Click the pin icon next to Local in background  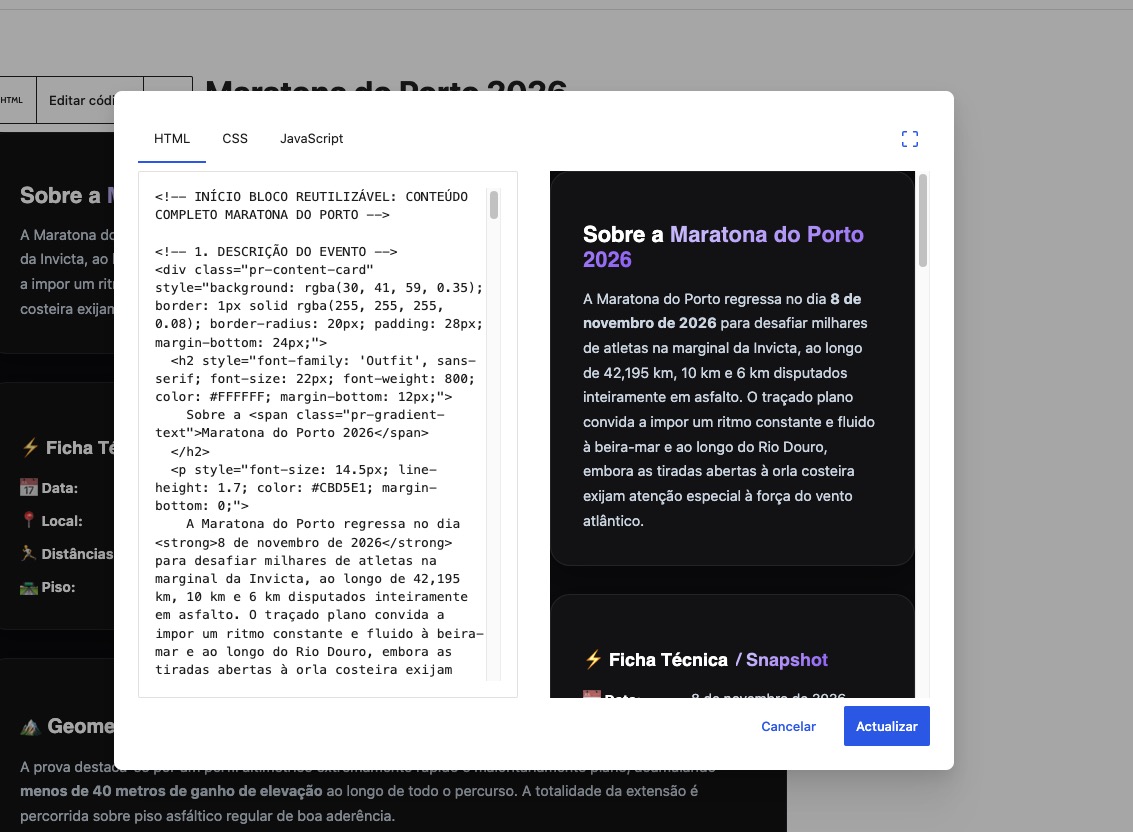(28, 520)
